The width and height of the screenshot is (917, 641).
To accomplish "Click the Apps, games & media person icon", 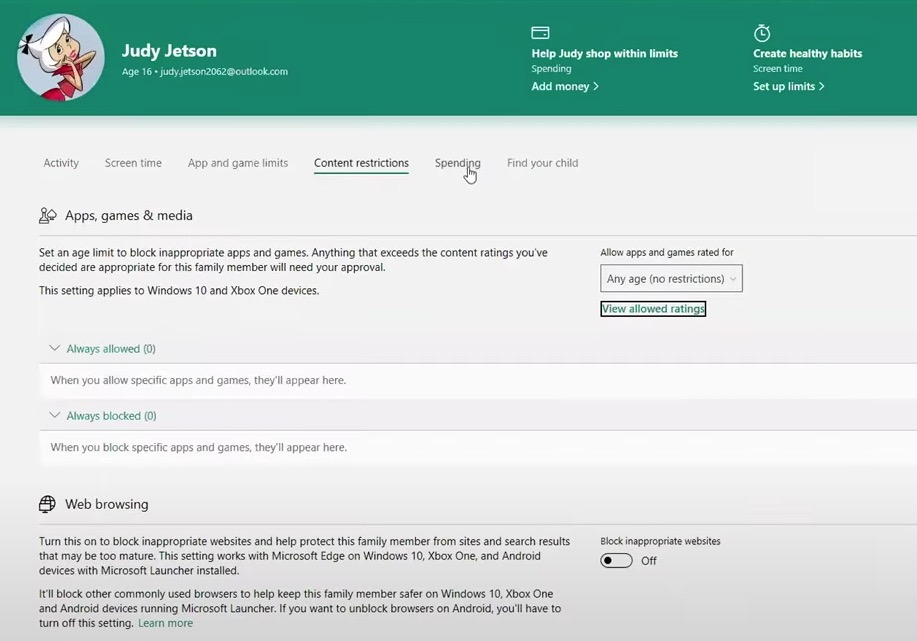I will [47, 214].
